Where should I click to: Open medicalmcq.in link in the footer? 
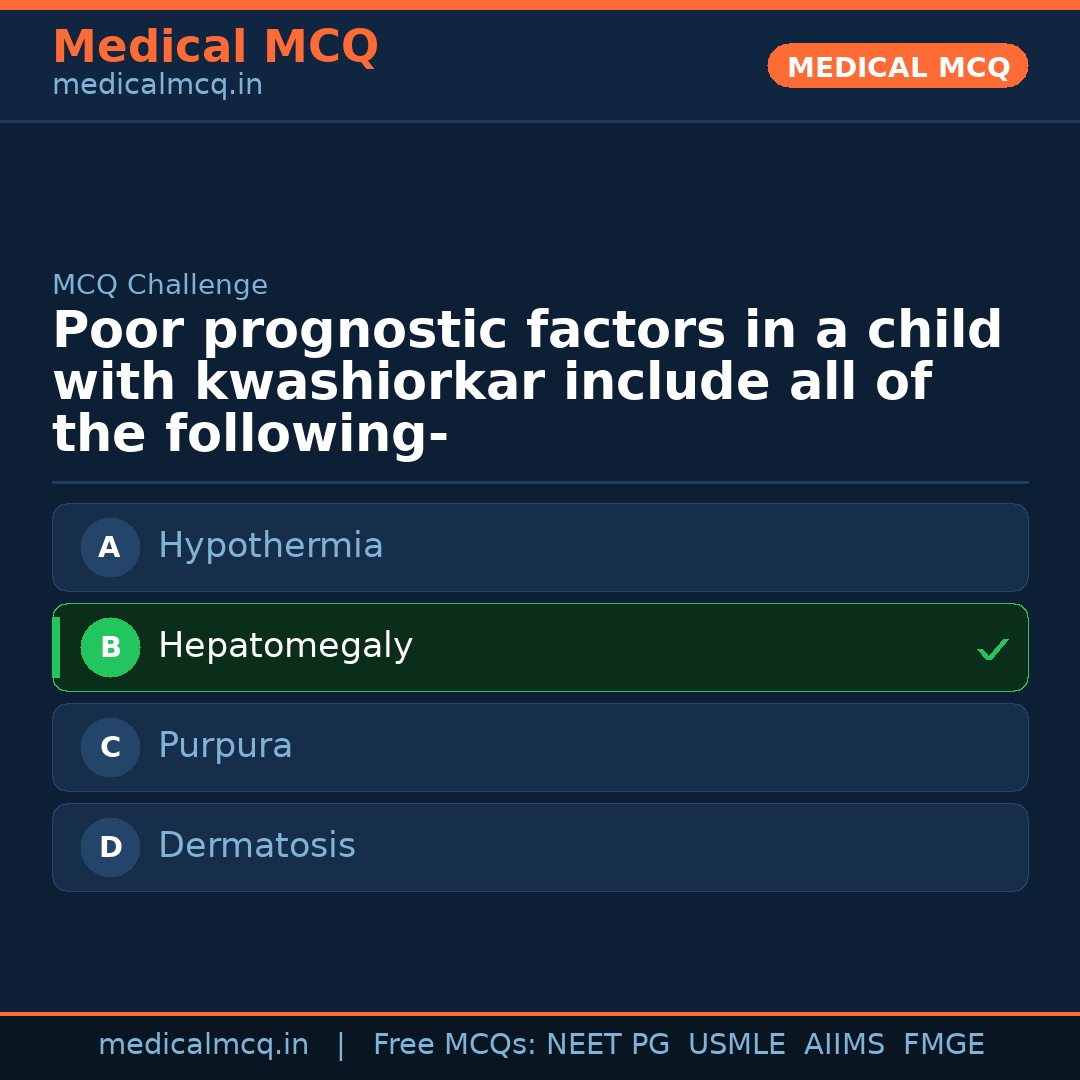[203, 1045]
